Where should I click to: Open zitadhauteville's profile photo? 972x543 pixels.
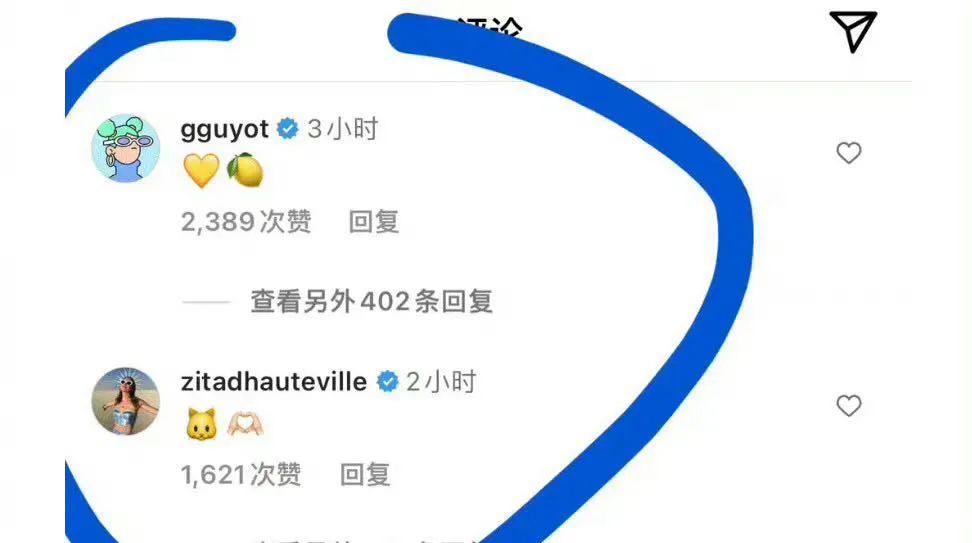click(126, 401)
